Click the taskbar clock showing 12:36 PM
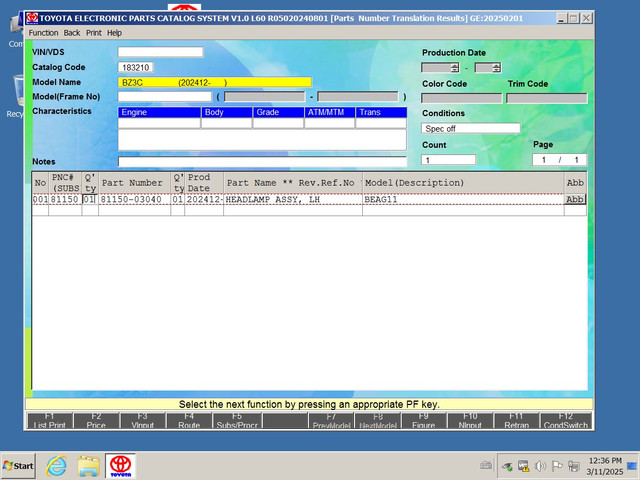 coord(605,466)
